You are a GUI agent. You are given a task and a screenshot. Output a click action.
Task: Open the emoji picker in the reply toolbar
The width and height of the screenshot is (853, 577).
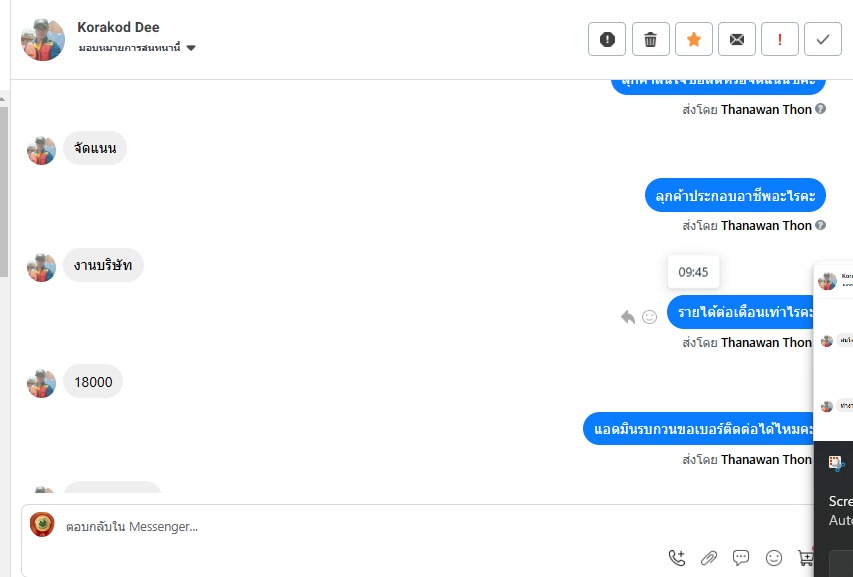774,557
